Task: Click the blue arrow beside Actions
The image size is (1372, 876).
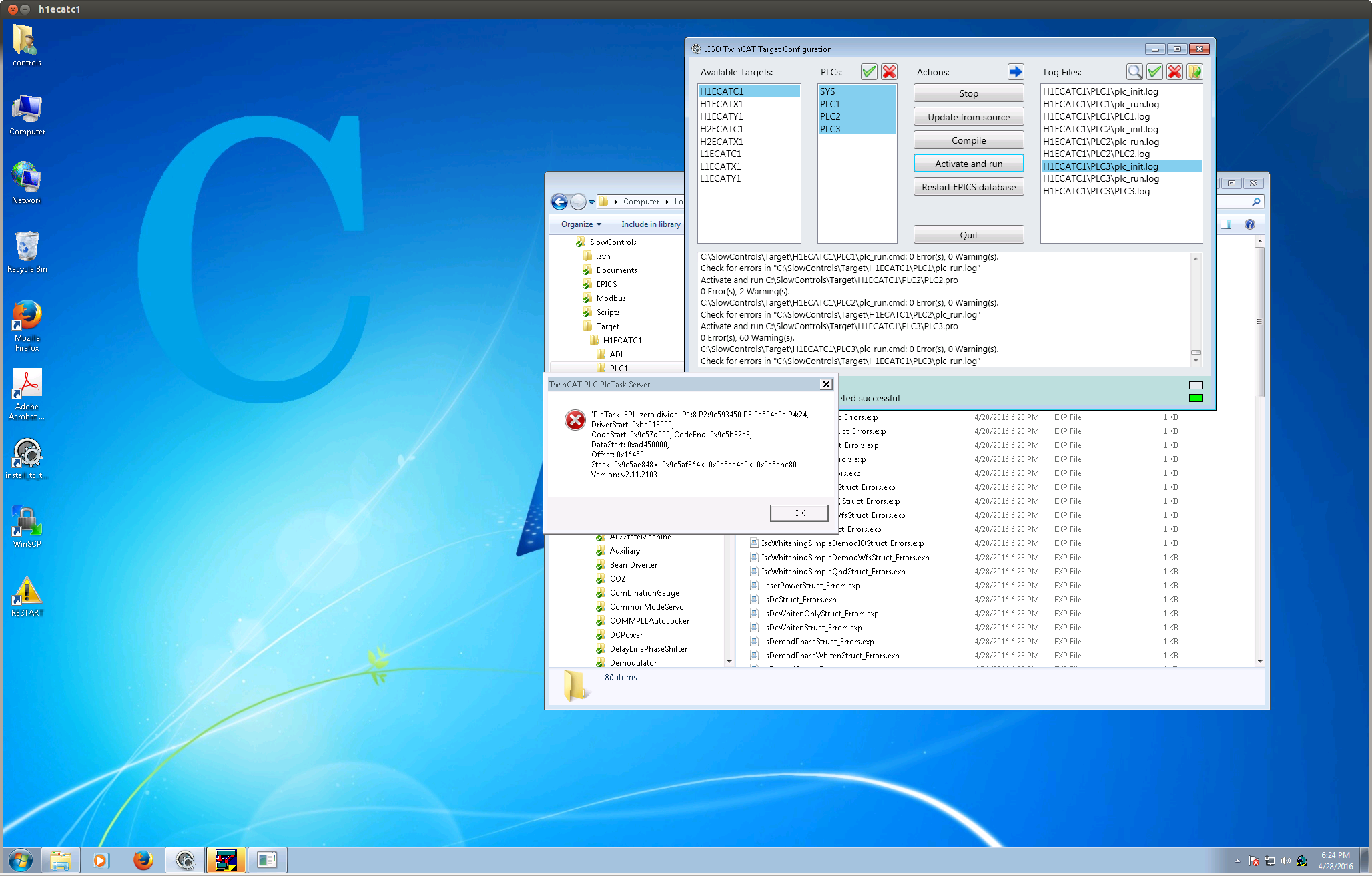Action: 1015,72
